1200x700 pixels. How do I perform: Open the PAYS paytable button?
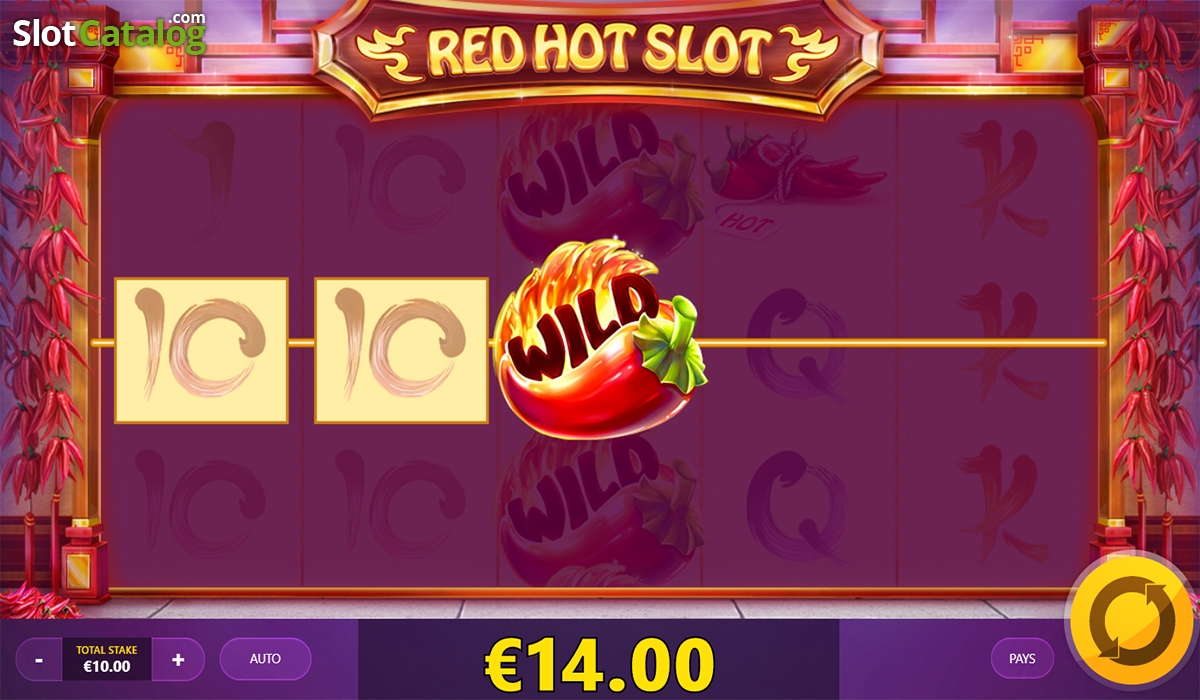pyautogui.click(x=1022, y=659)
